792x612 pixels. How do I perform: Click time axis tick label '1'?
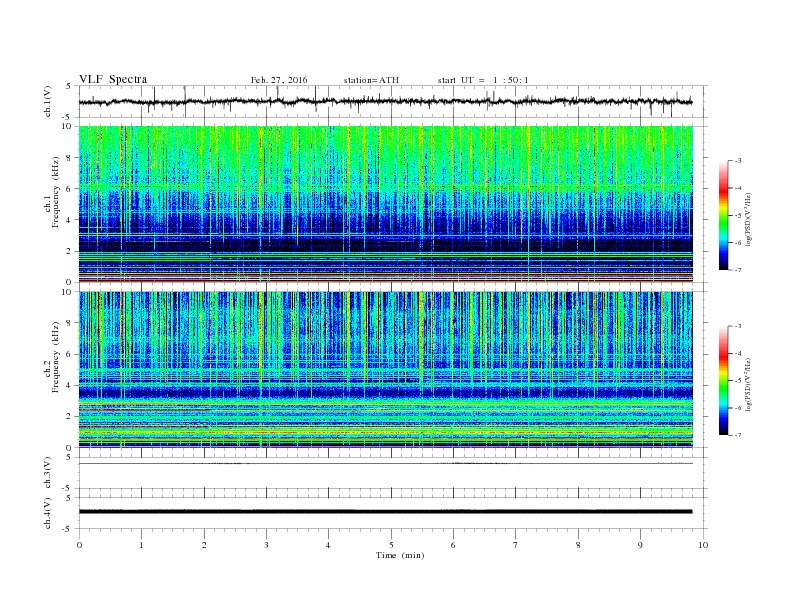pyautogui.click(x=141, y=545)
